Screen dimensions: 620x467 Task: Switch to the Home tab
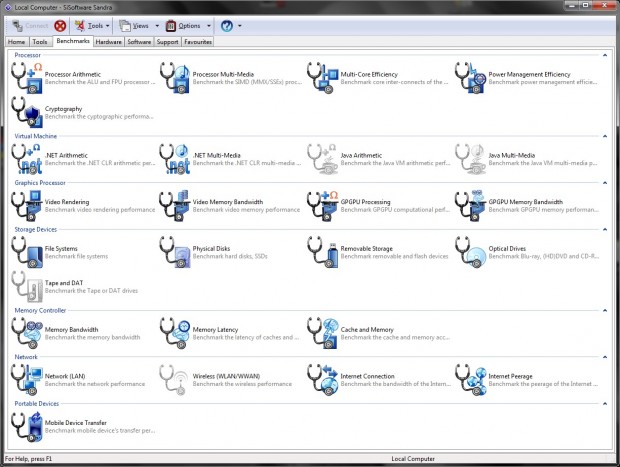(x=17, y=42)
